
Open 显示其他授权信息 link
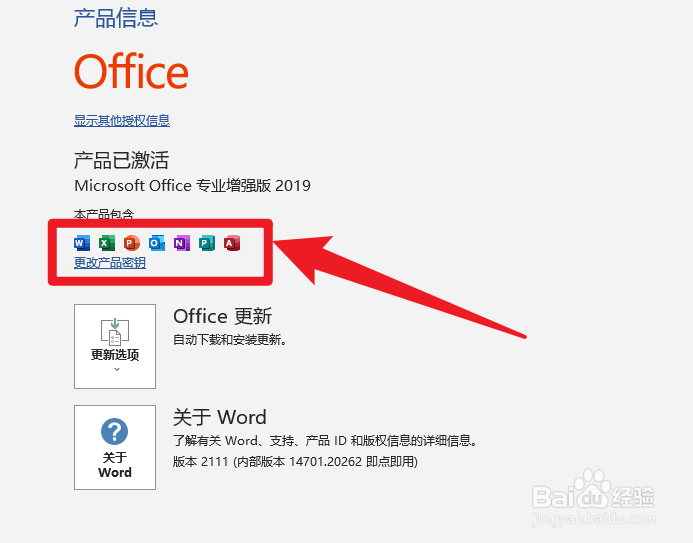pos(122,120)
